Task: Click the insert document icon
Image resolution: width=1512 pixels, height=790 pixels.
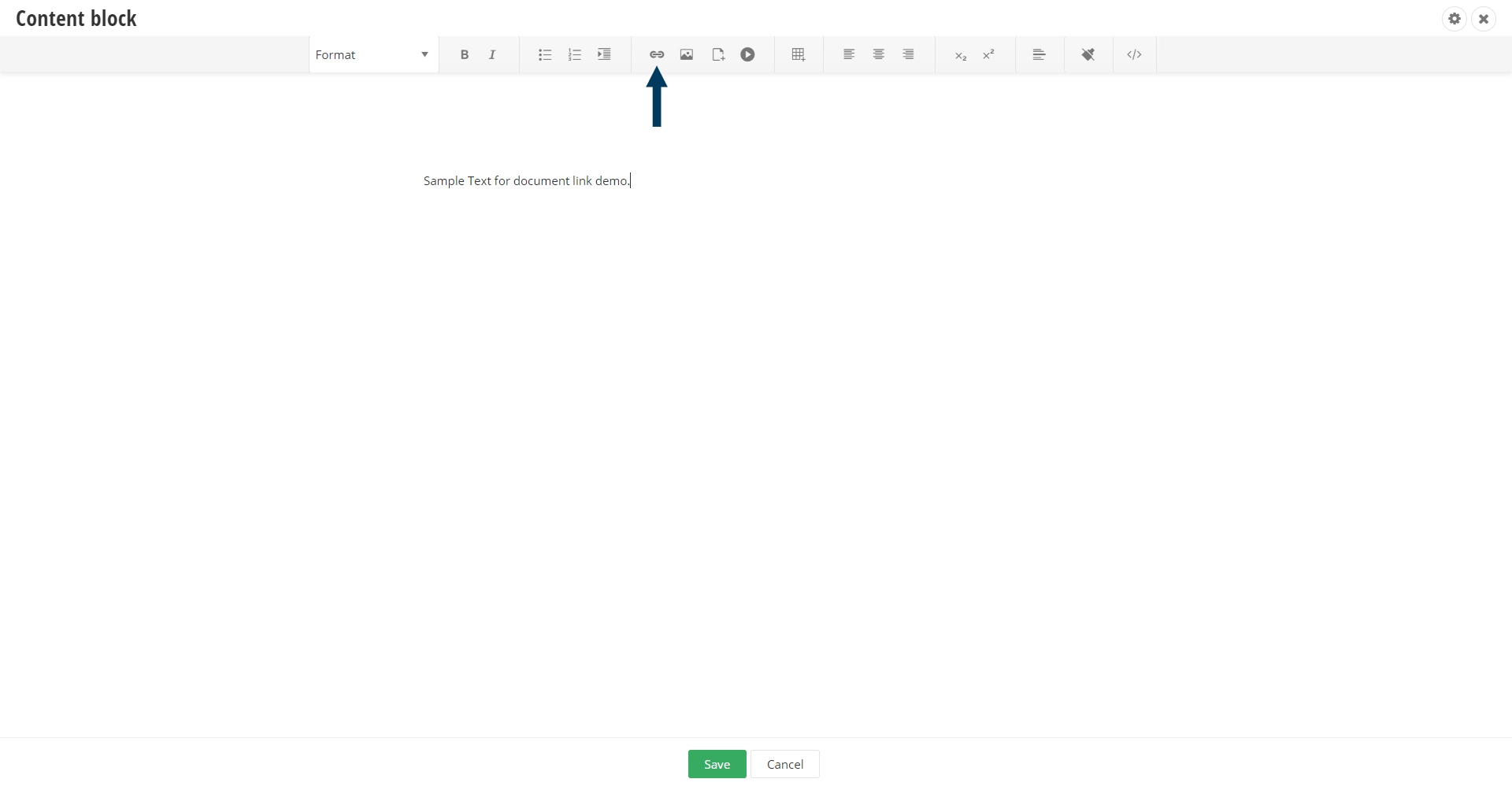Action: click(x=718, y=54)
